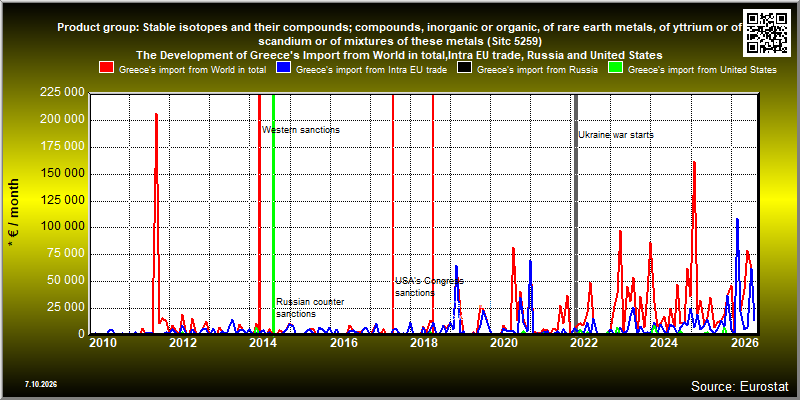
Task: Click the x-axis year label 2010
Action: coord(102,344)
